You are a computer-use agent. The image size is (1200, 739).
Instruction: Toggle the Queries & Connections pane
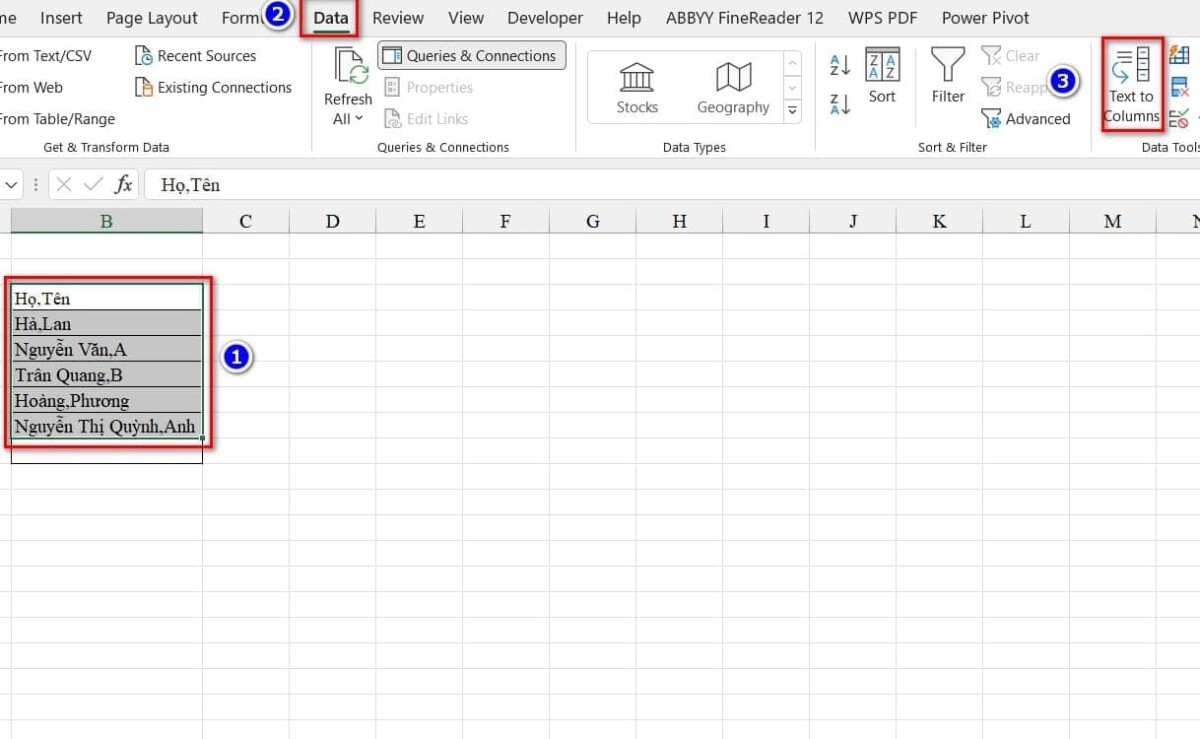[471, 55]
